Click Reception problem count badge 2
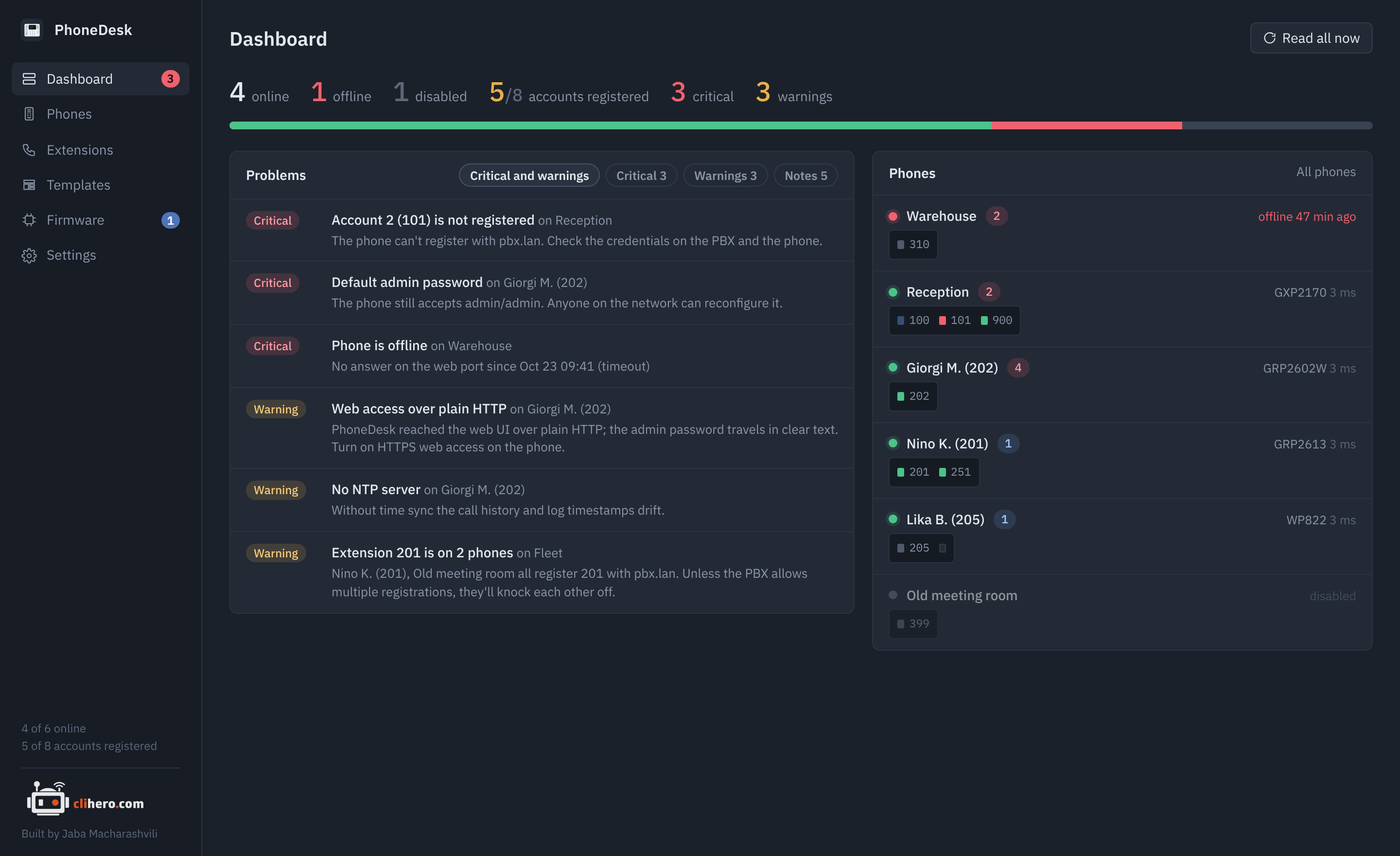The height and width of the screenshot is (856, 1400). [x=989, y=292]
